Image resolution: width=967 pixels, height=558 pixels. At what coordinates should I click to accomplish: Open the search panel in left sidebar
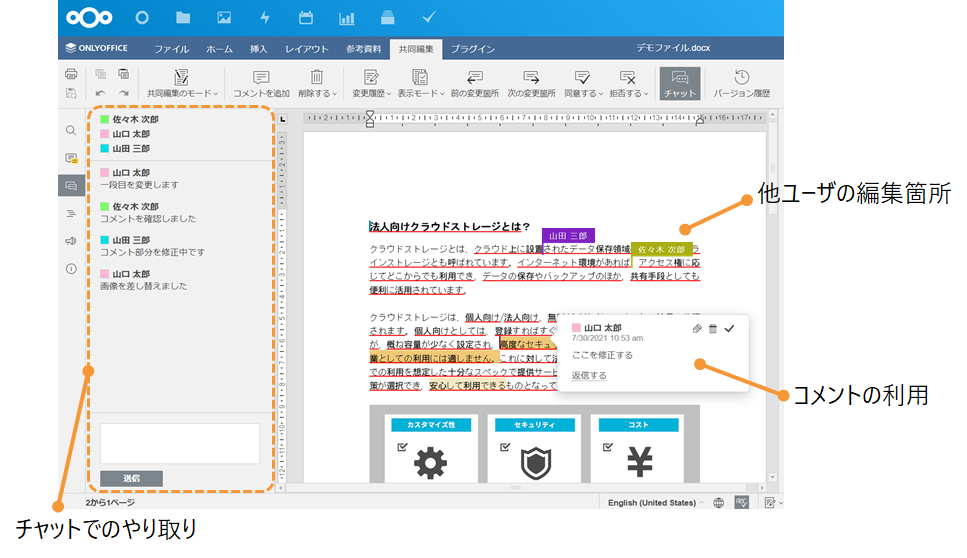click(71, 131)
